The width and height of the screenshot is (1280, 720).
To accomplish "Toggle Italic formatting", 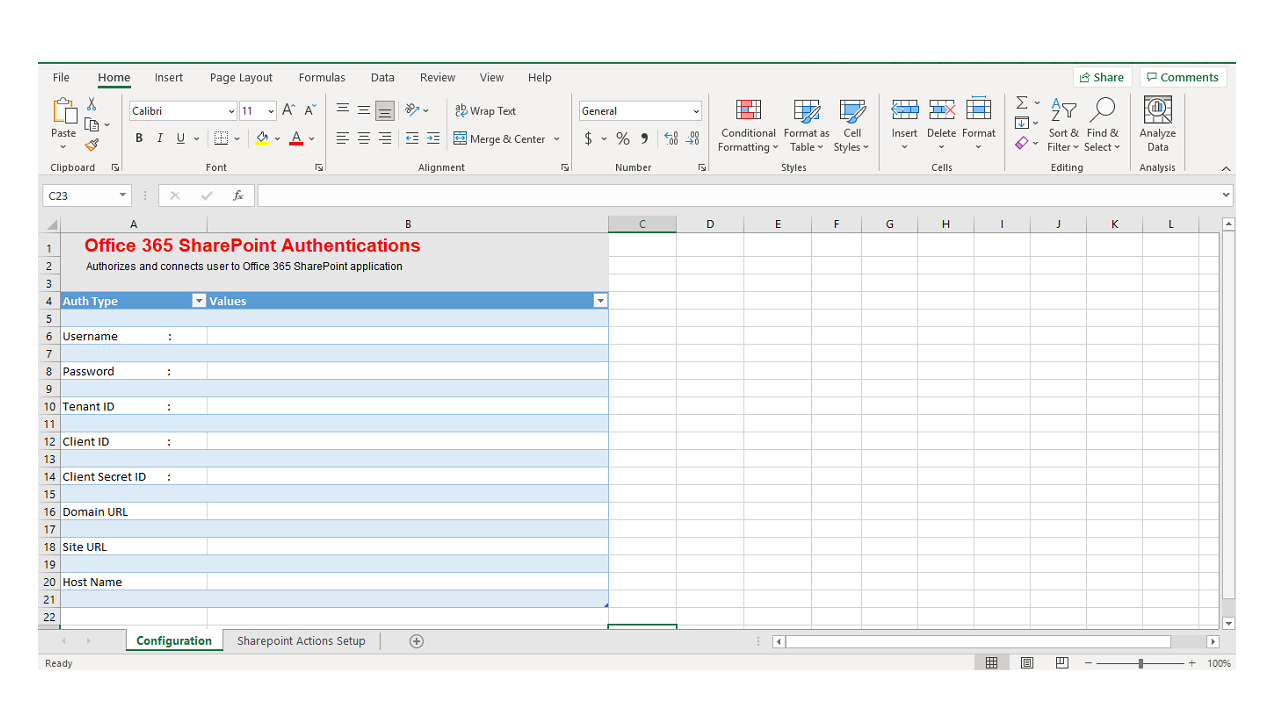I will [159, 139].
